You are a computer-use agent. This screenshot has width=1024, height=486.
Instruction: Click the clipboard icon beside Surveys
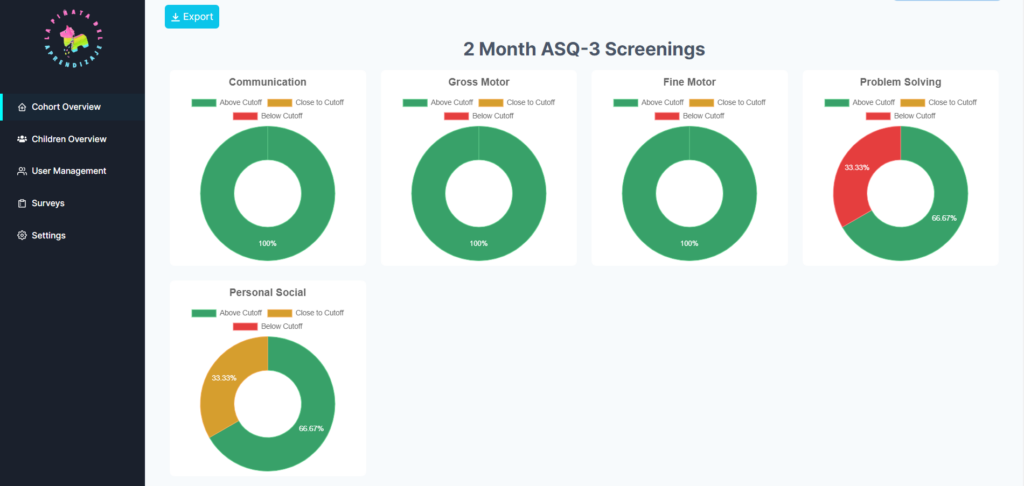(22, 203)
